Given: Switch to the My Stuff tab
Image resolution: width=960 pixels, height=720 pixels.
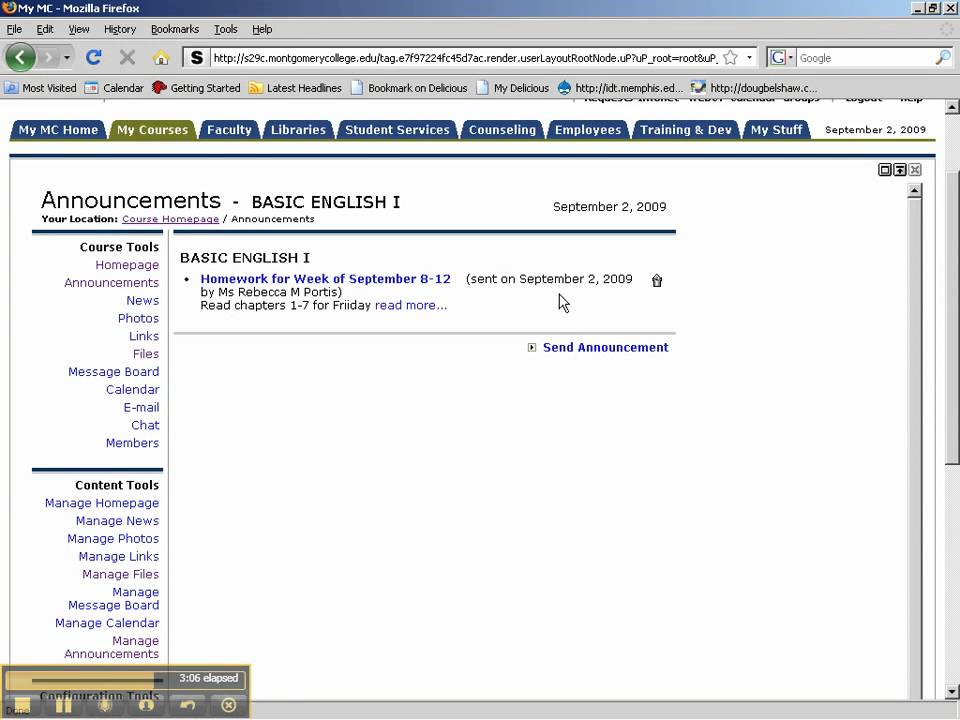Looking at the screenshot, I should pyautogui.click(x=776, y=130).
